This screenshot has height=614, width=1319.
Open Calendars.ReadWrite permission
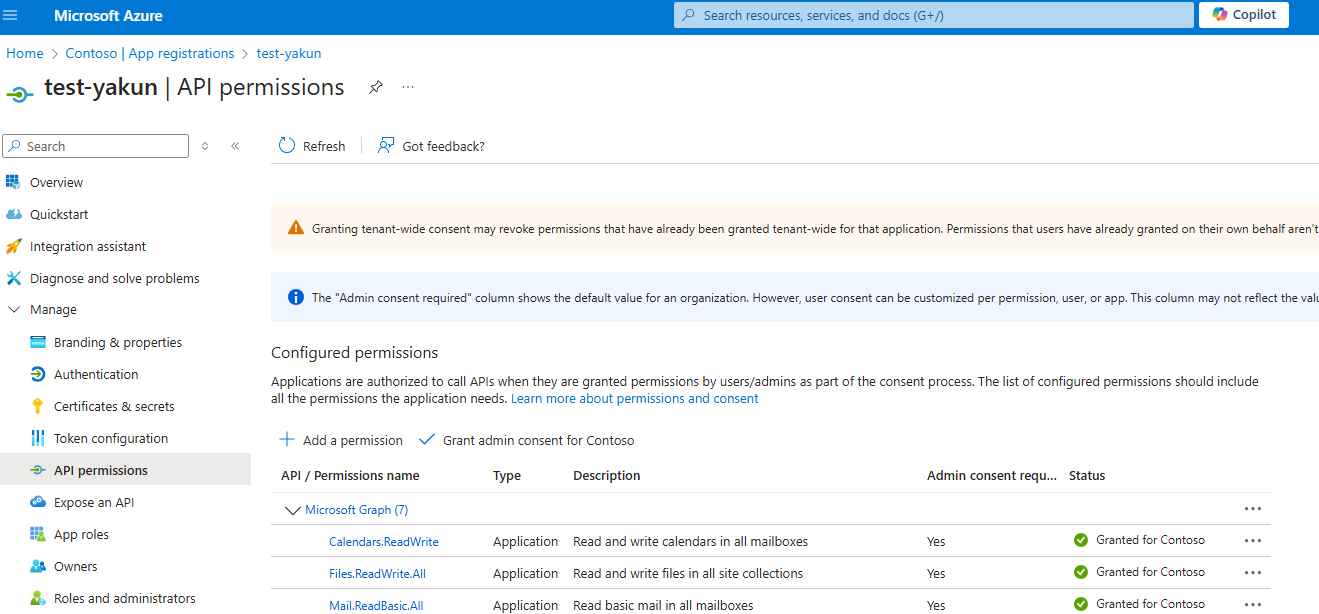point(384,542)
